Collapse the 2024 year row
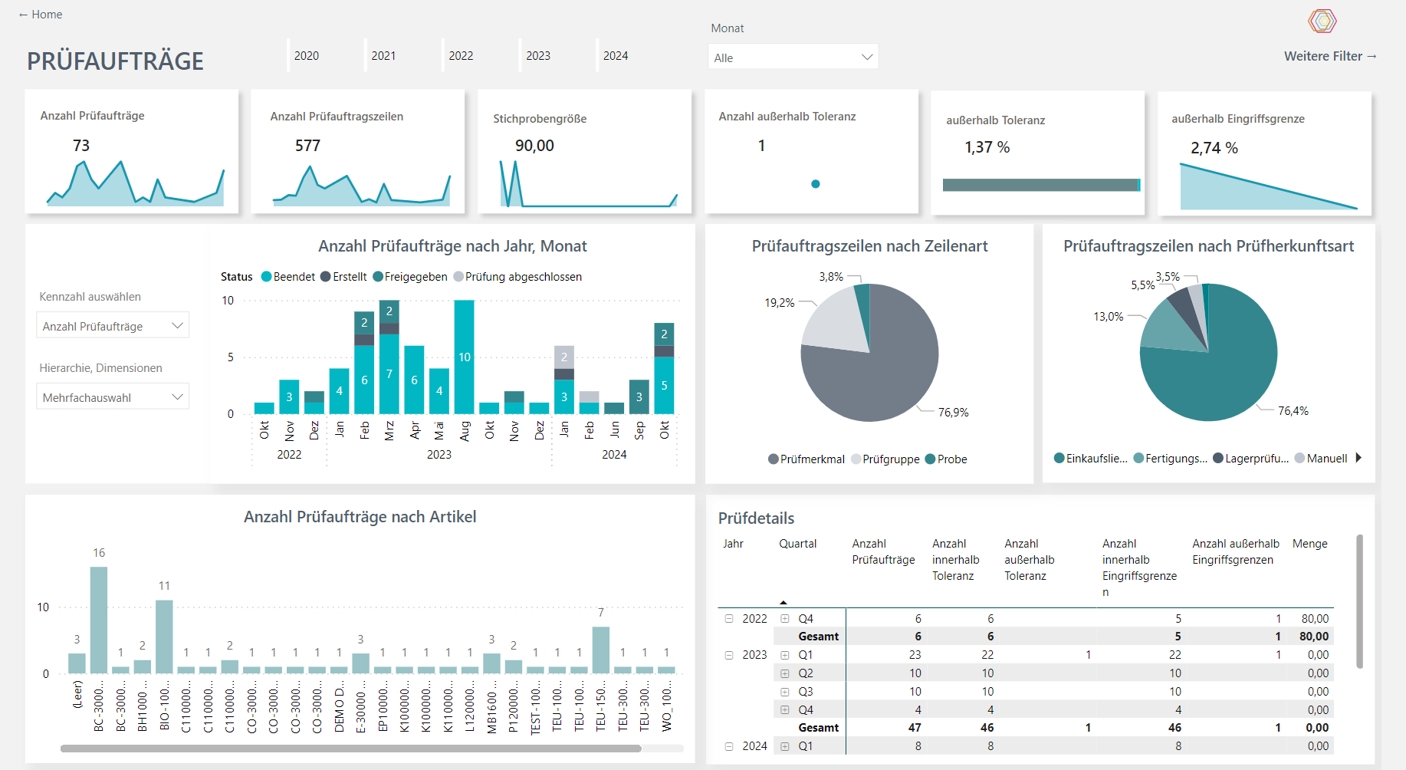The height and width of the screenshot is (770, 1406). (x=729, y=746)
